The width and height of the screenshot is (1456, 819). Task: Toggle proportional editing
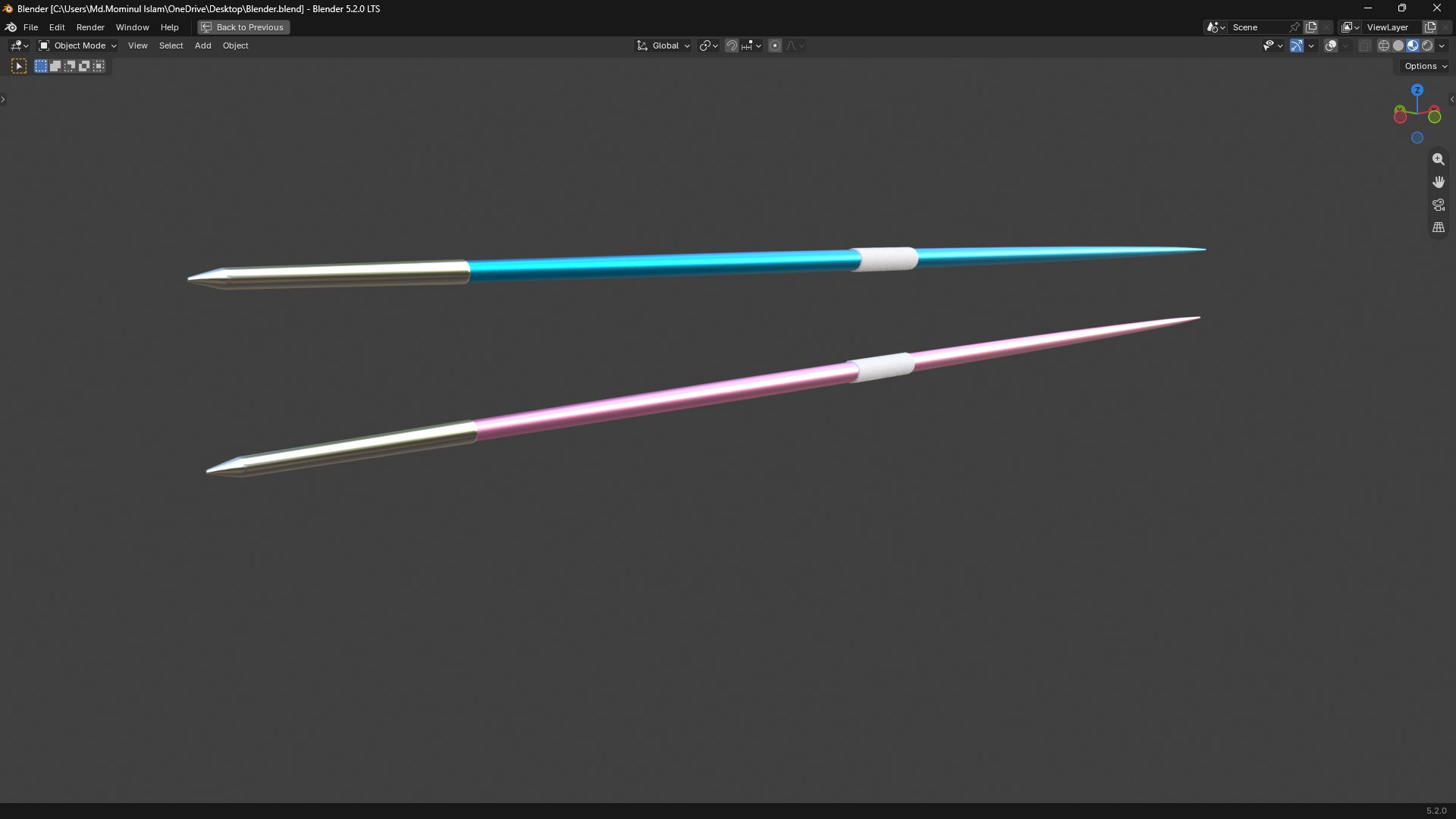point(775,46)
